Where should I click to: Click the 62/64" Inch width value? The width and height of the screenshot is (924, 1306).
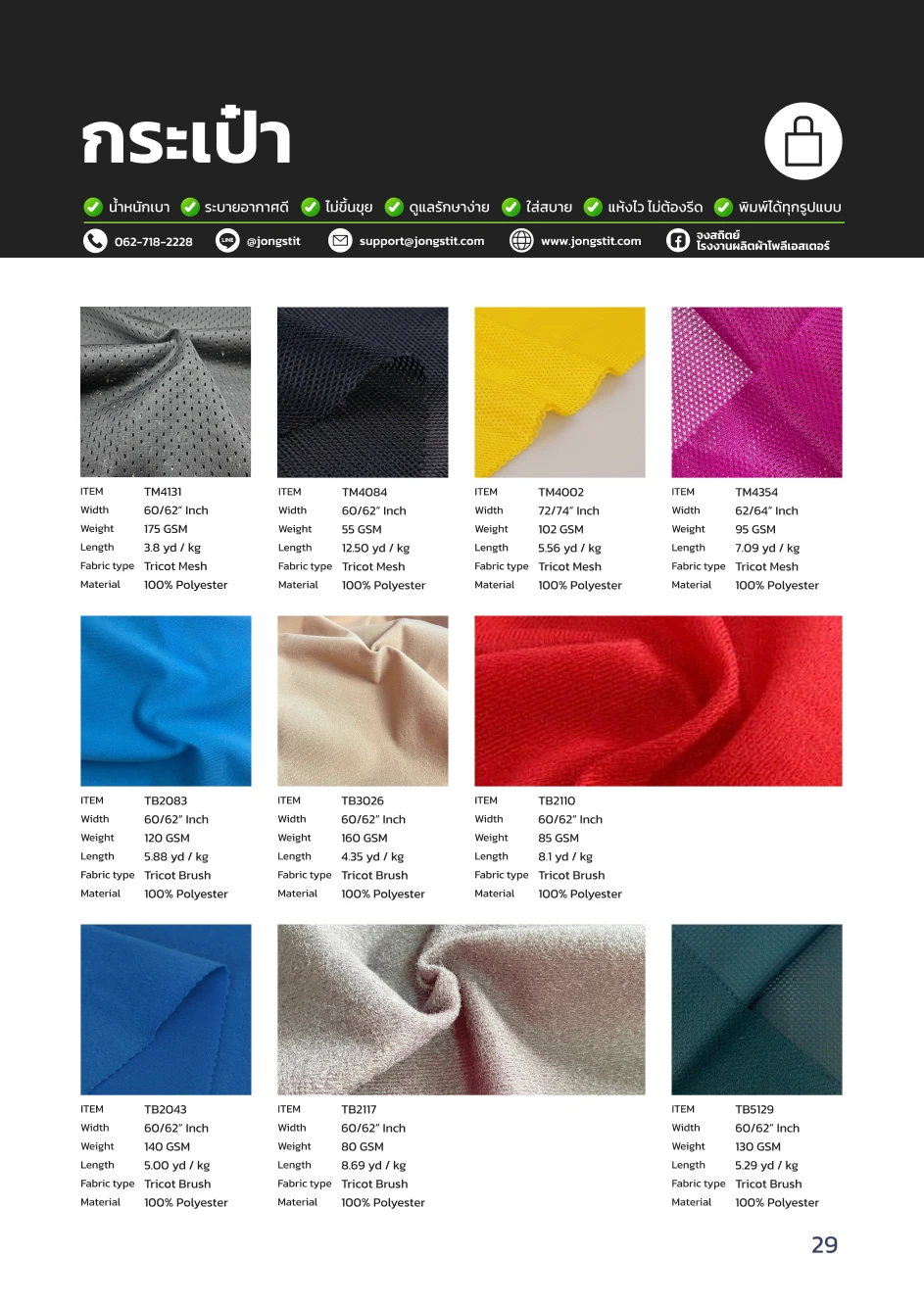pos(766,510)
